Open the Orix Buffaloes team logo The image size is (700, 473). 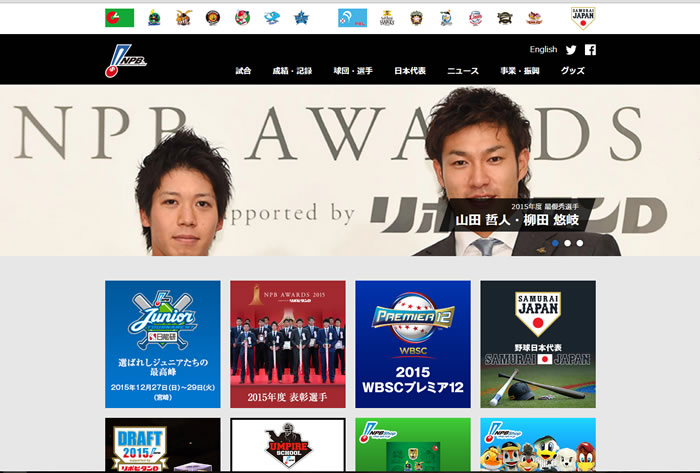click(x=505, y=18)
